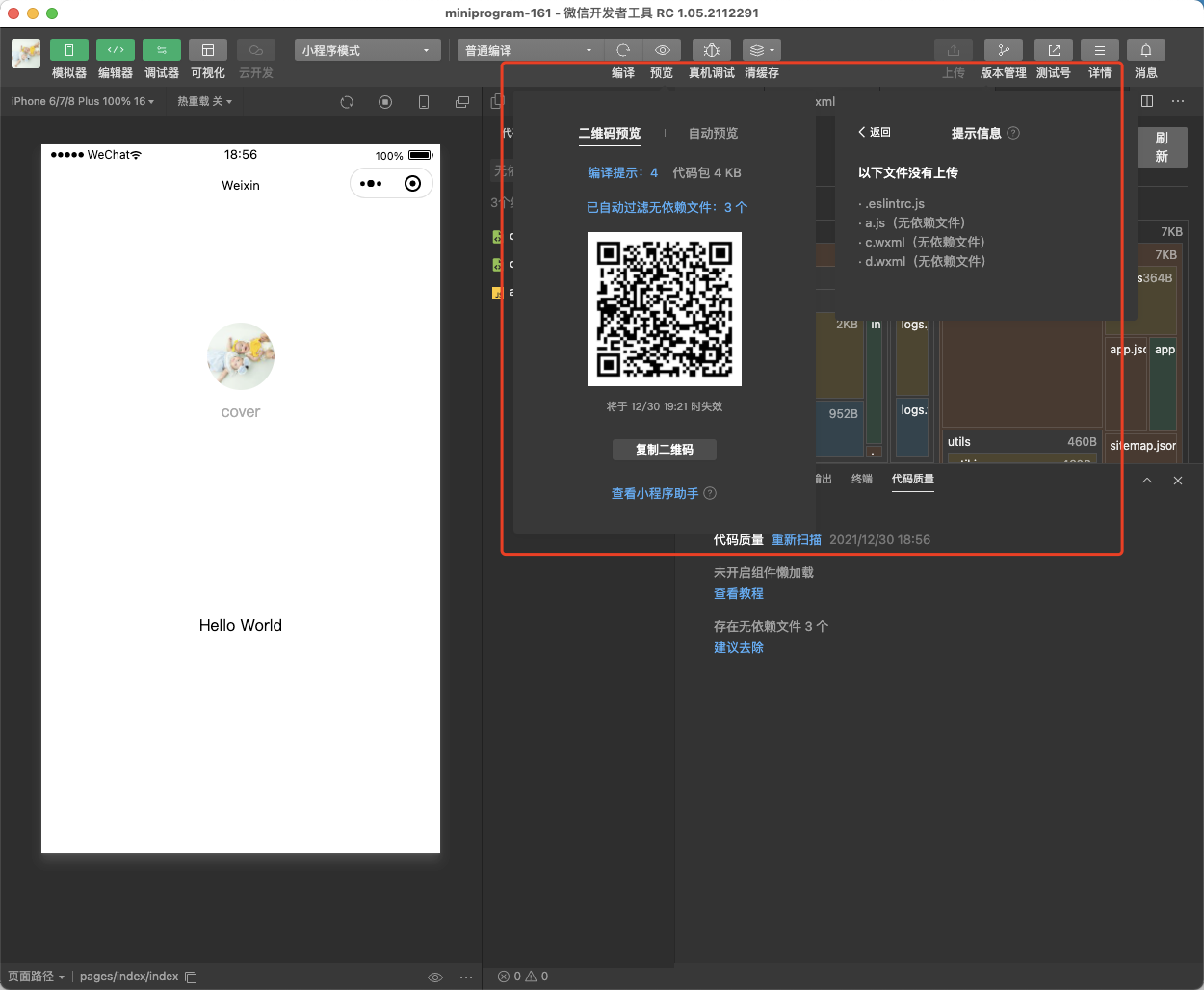Viewport: 1204px width, 990px height.
Task: Click the Hello World text in simulator
Action: 241,626
